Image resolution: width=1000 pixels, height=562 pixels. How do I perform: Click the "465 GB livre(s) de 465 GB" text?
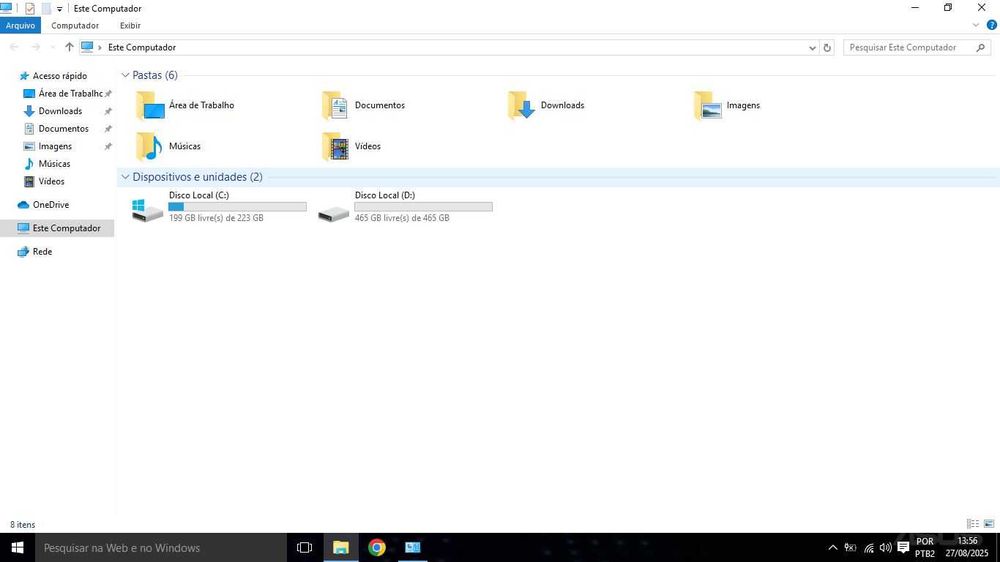402,218
